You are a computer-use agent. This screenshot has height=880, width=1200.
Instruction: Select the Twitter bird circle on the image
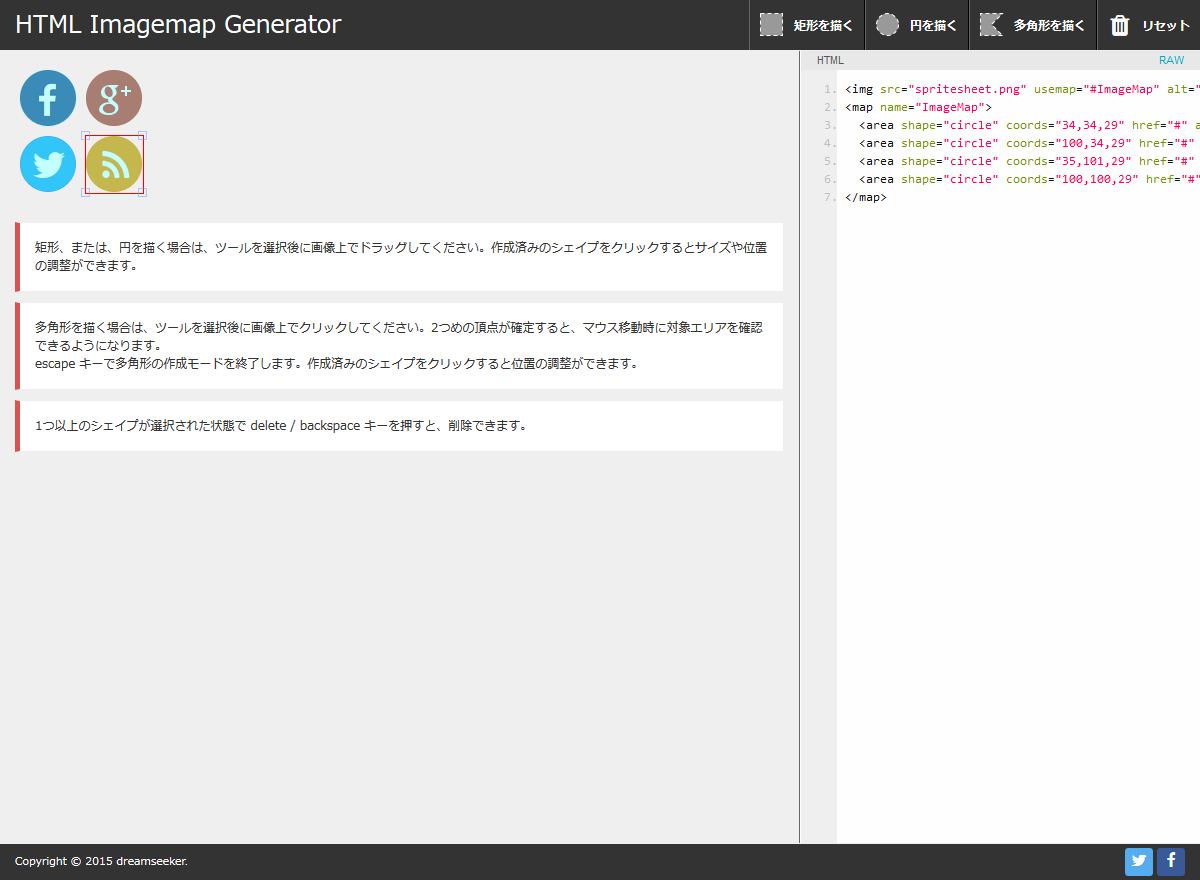point(48,164)
